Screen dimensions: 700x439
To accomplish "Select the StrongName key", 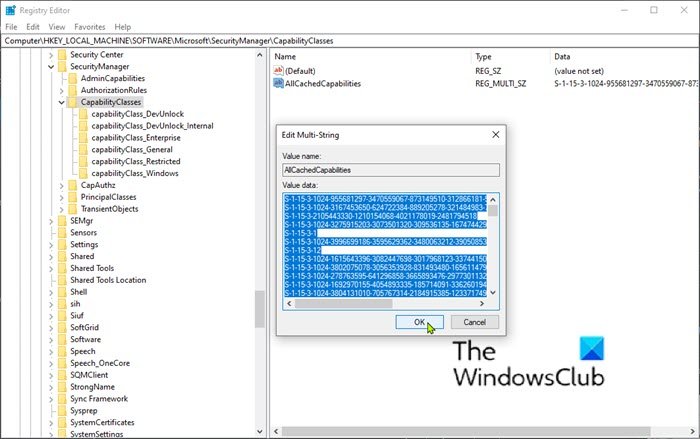I will point(92,387).
